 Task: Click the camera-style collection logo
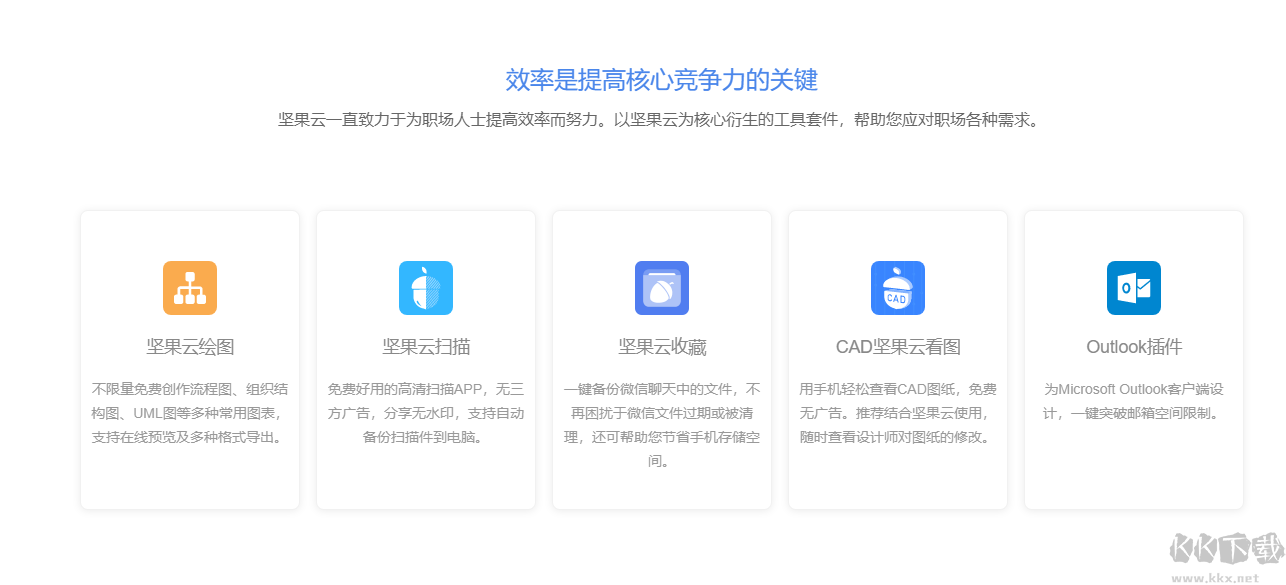661,288
